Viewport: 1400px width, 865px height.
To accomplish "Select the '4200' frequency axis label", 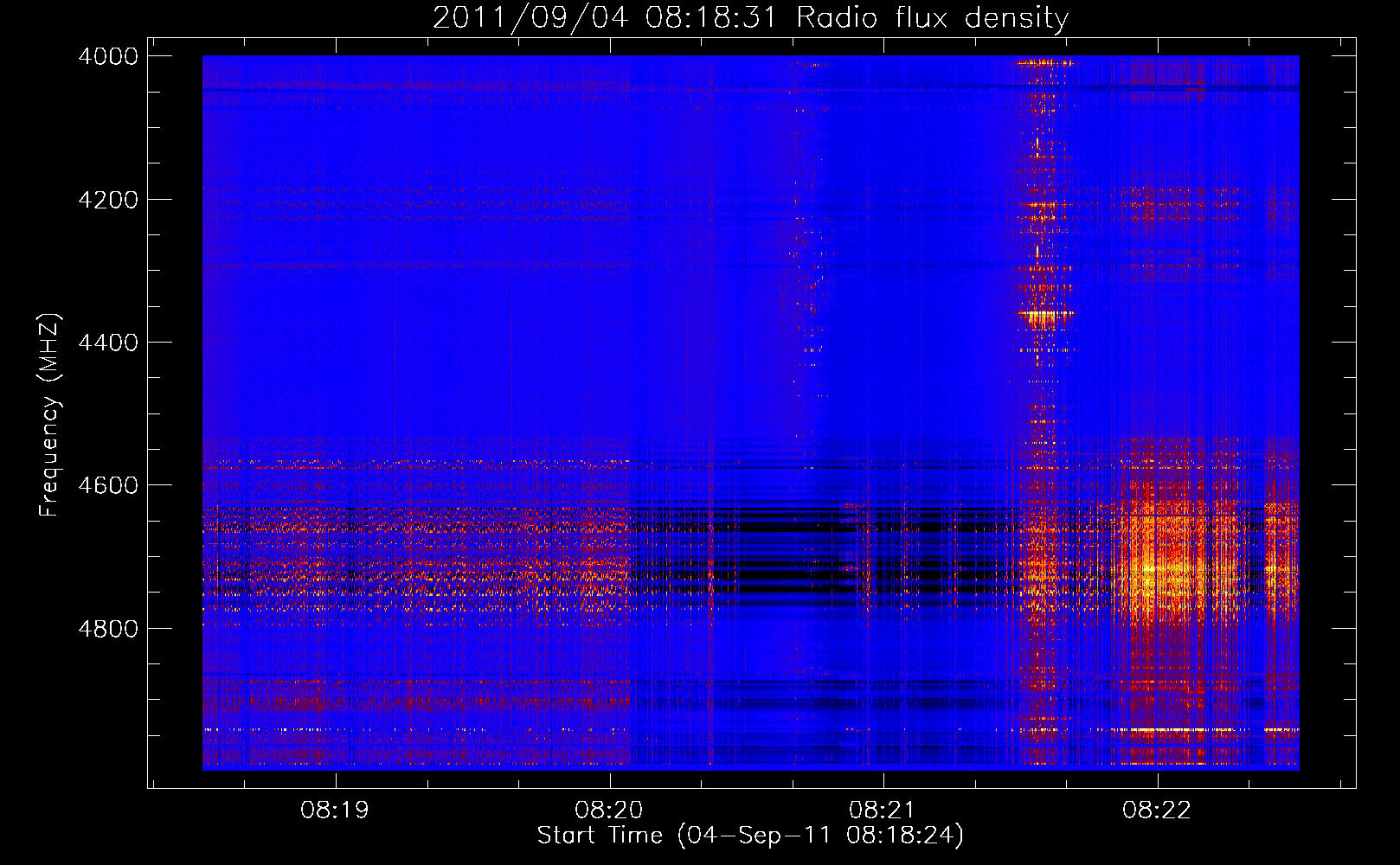I will coord(108,200).
